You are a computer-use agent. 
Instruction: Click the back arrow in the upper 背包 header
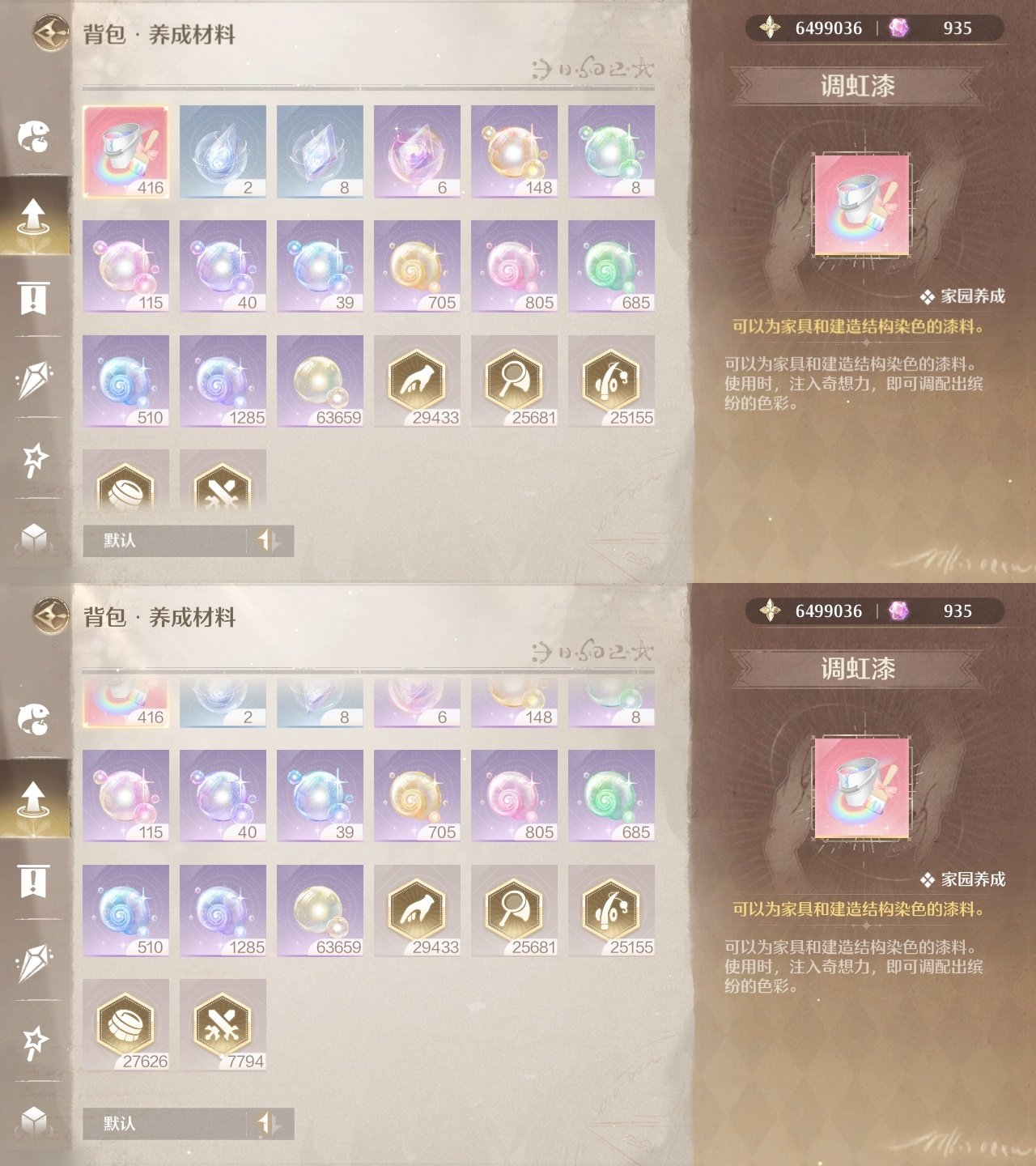pos(51,33)
